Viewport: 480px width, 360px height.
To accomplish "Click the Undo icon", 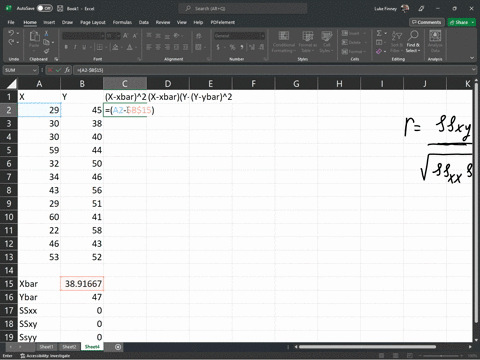I will coord(11,33).
